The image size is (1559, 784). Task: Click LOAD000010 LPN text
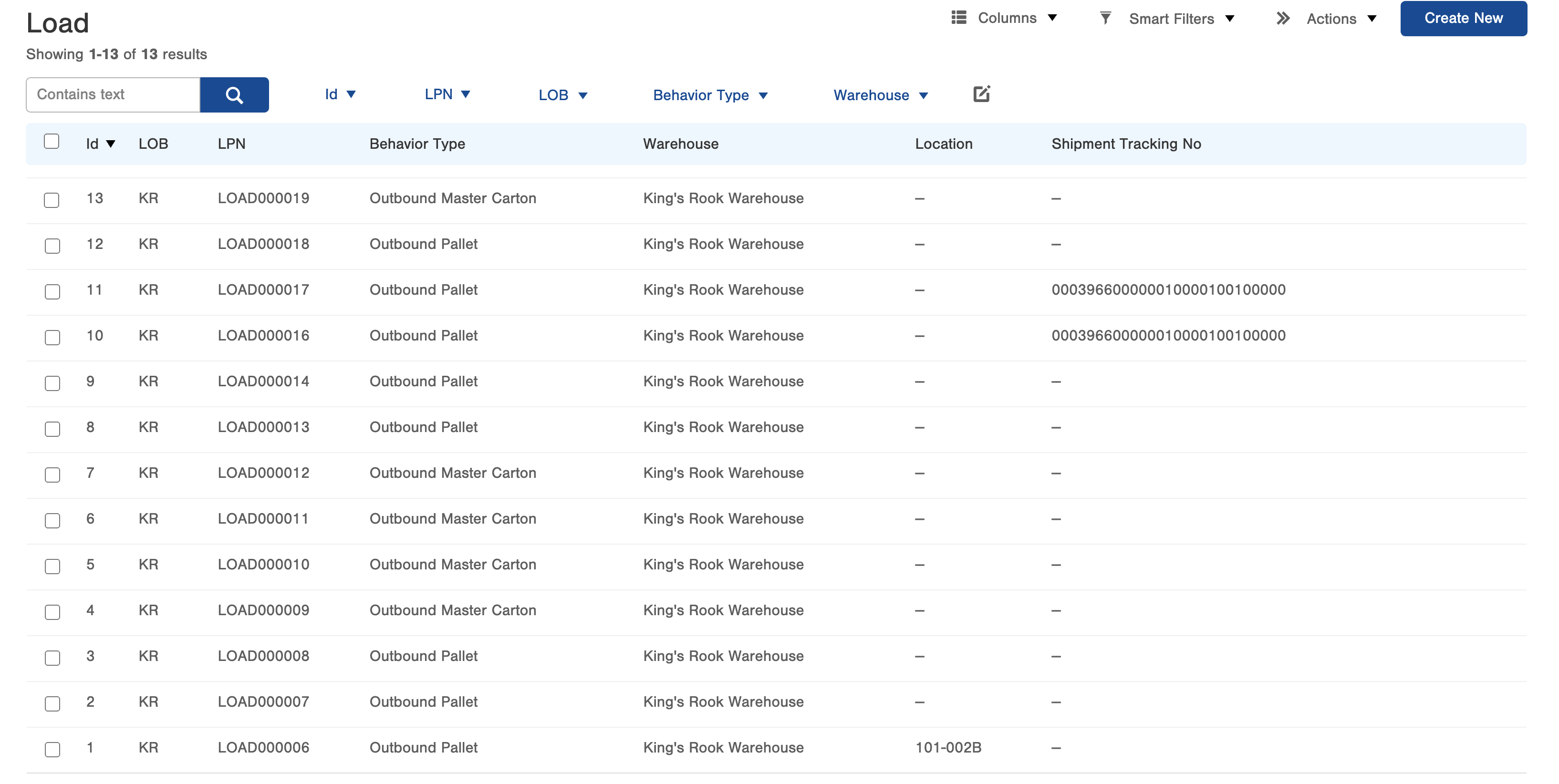click(x=263, y=565)
